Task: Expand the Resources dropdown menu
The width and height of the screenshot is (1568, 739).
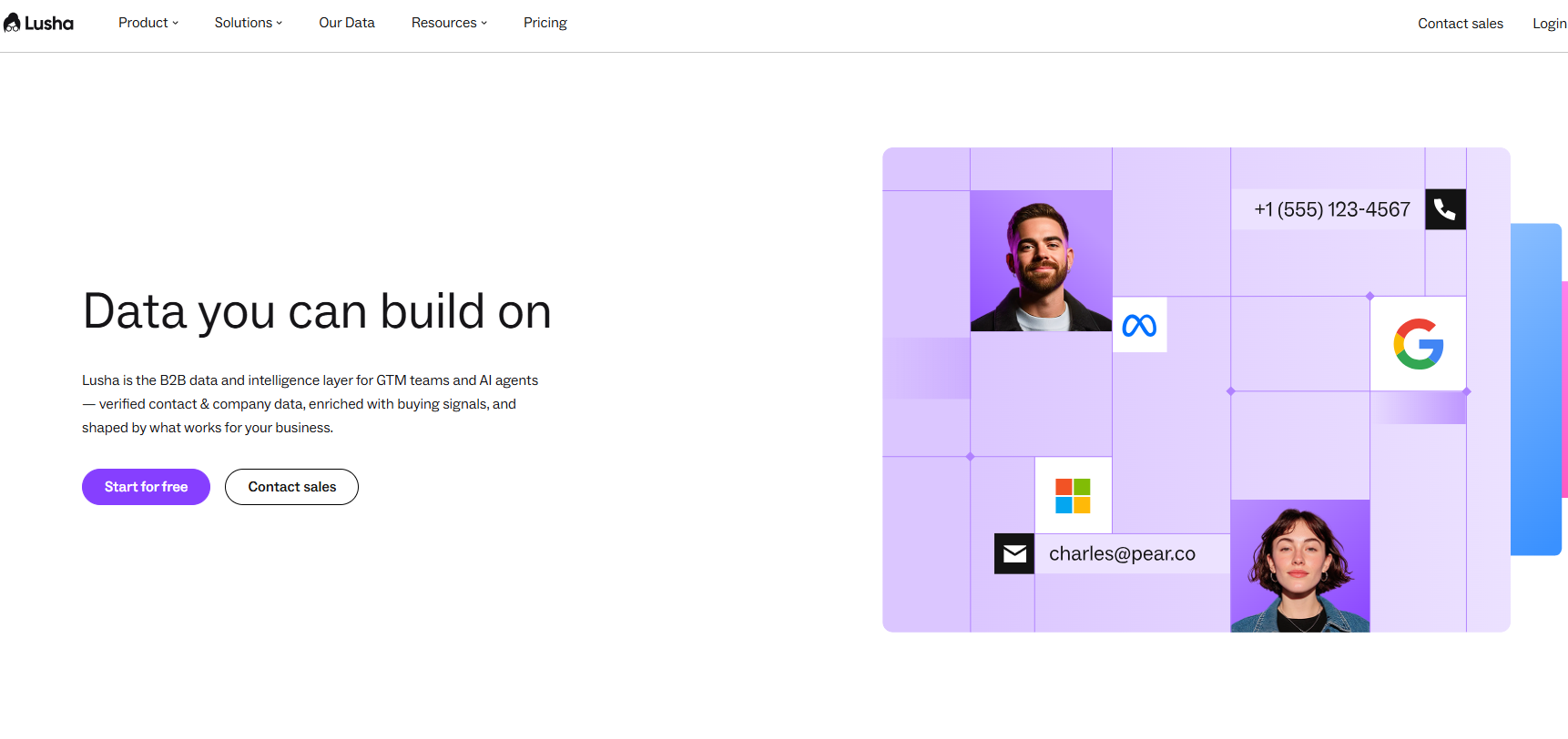Action: [449, 23]
